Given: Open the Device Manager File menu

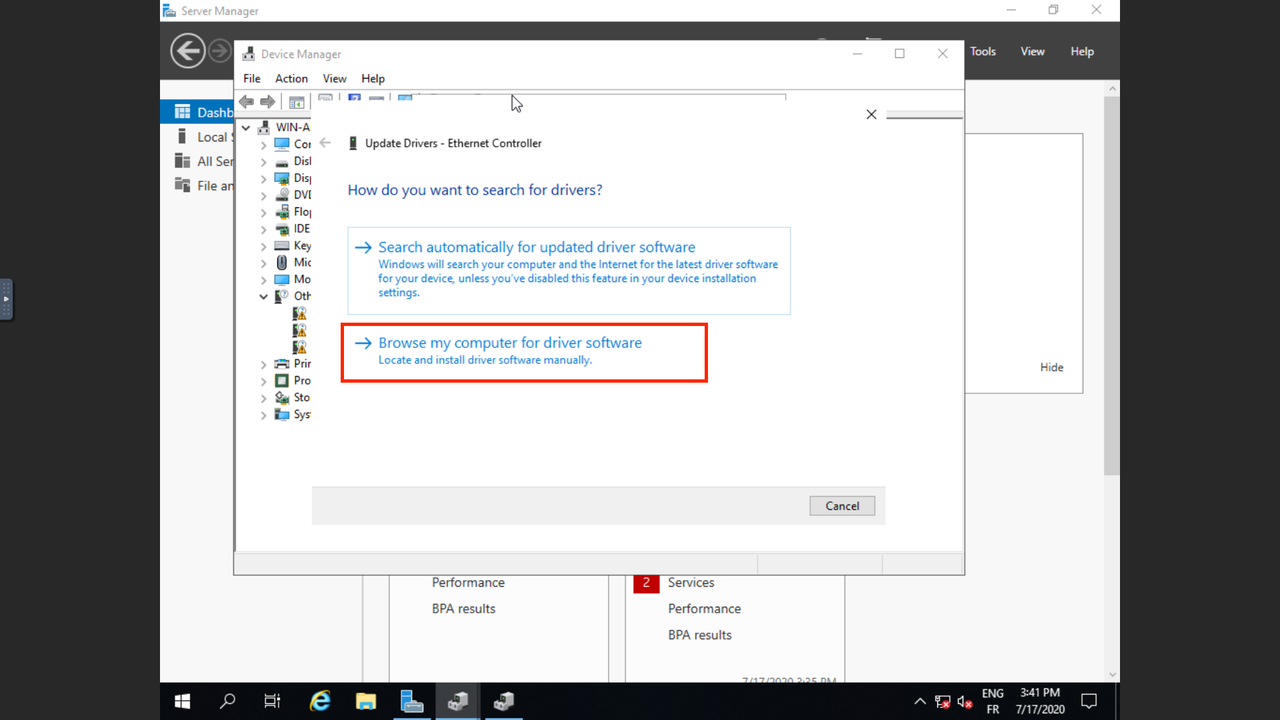Looking at the screenshot, I should click(x=252, y=79).
